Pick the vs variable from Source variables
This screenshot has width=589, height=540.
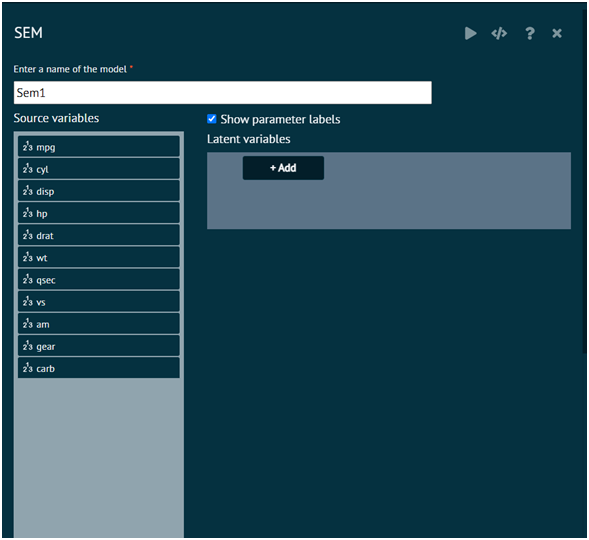(x=99, y=302)
